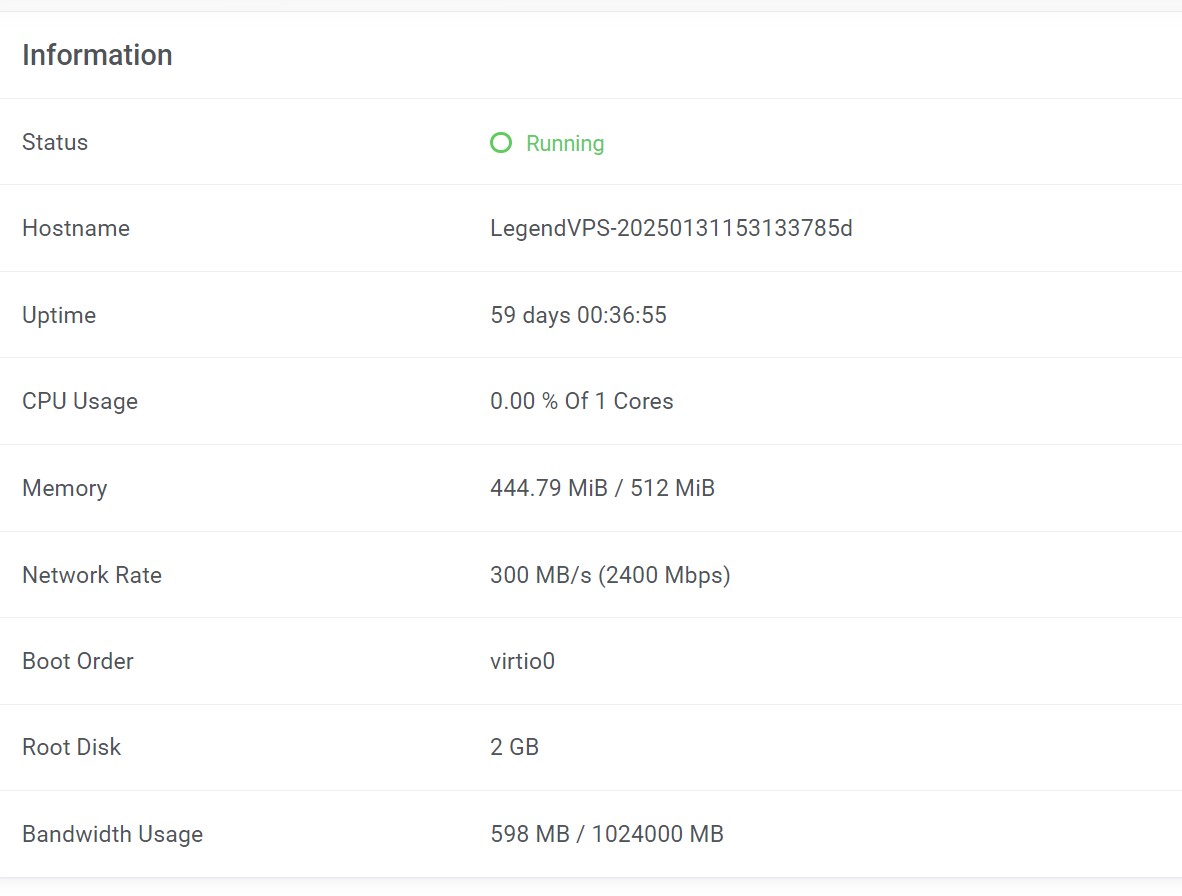Click the 'CPU Usage' row label
Screen dimensions: 1182x896
80,401
